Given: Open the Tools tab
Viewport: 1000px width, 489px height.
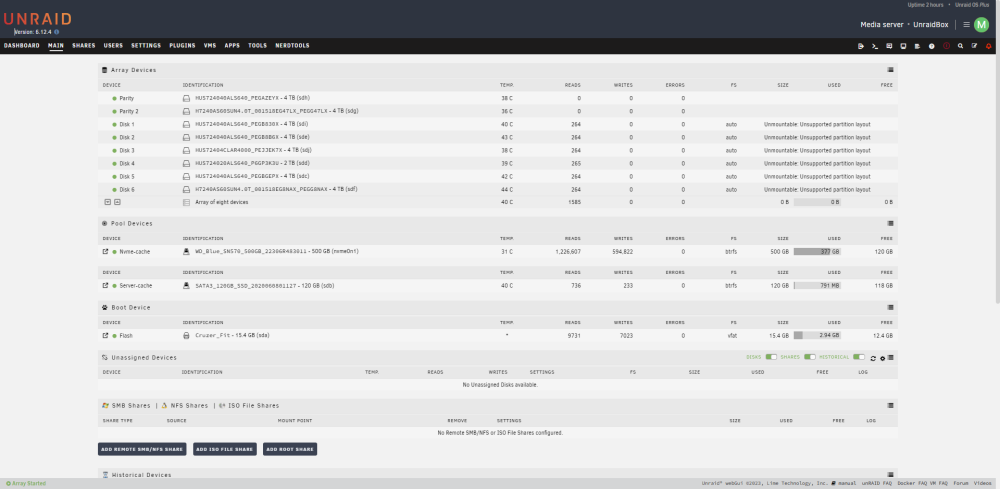Looking at the screenshot, I should pos(258,46).
